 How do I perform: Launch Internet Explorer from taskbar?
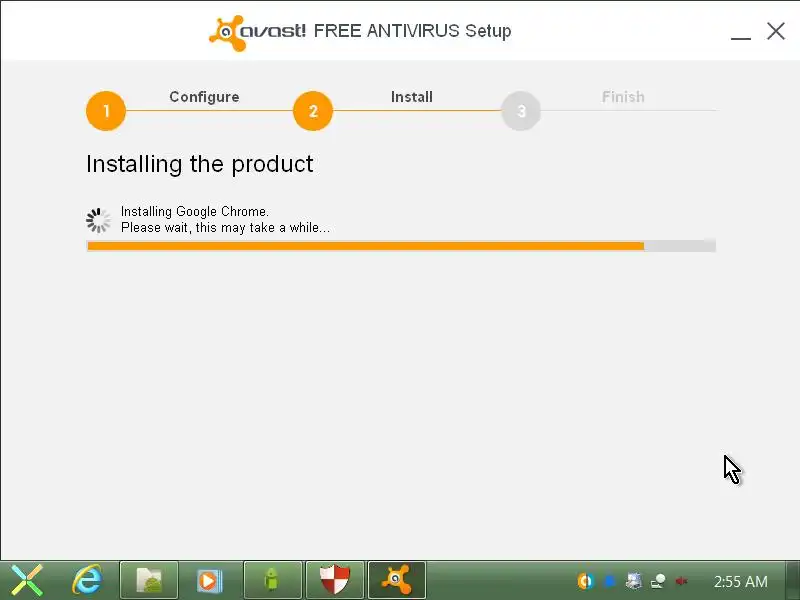click(88, 581)
